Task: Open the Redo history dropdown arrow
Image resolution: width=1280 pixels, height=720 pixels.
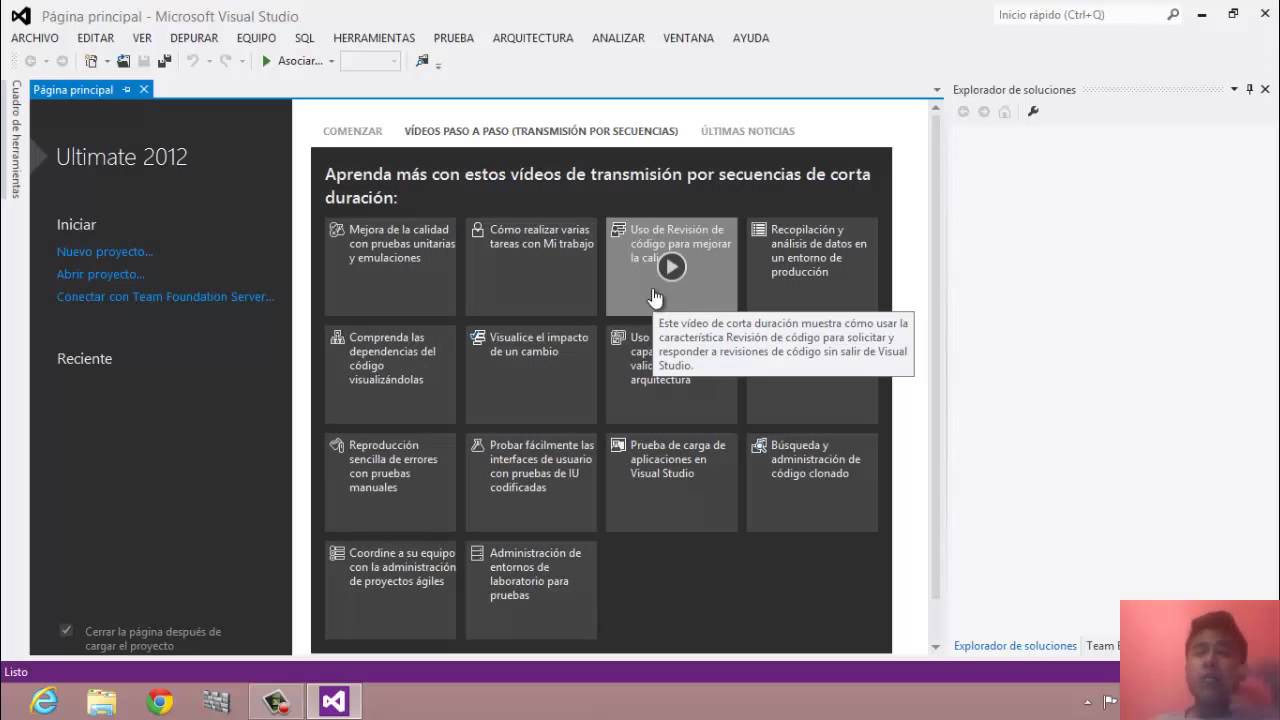Action: coord(242,62)
